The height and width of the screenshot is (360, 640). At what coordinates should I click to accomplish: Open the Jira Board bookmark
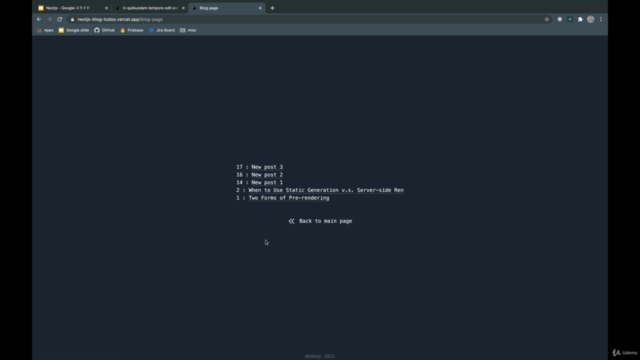[162, 30]
